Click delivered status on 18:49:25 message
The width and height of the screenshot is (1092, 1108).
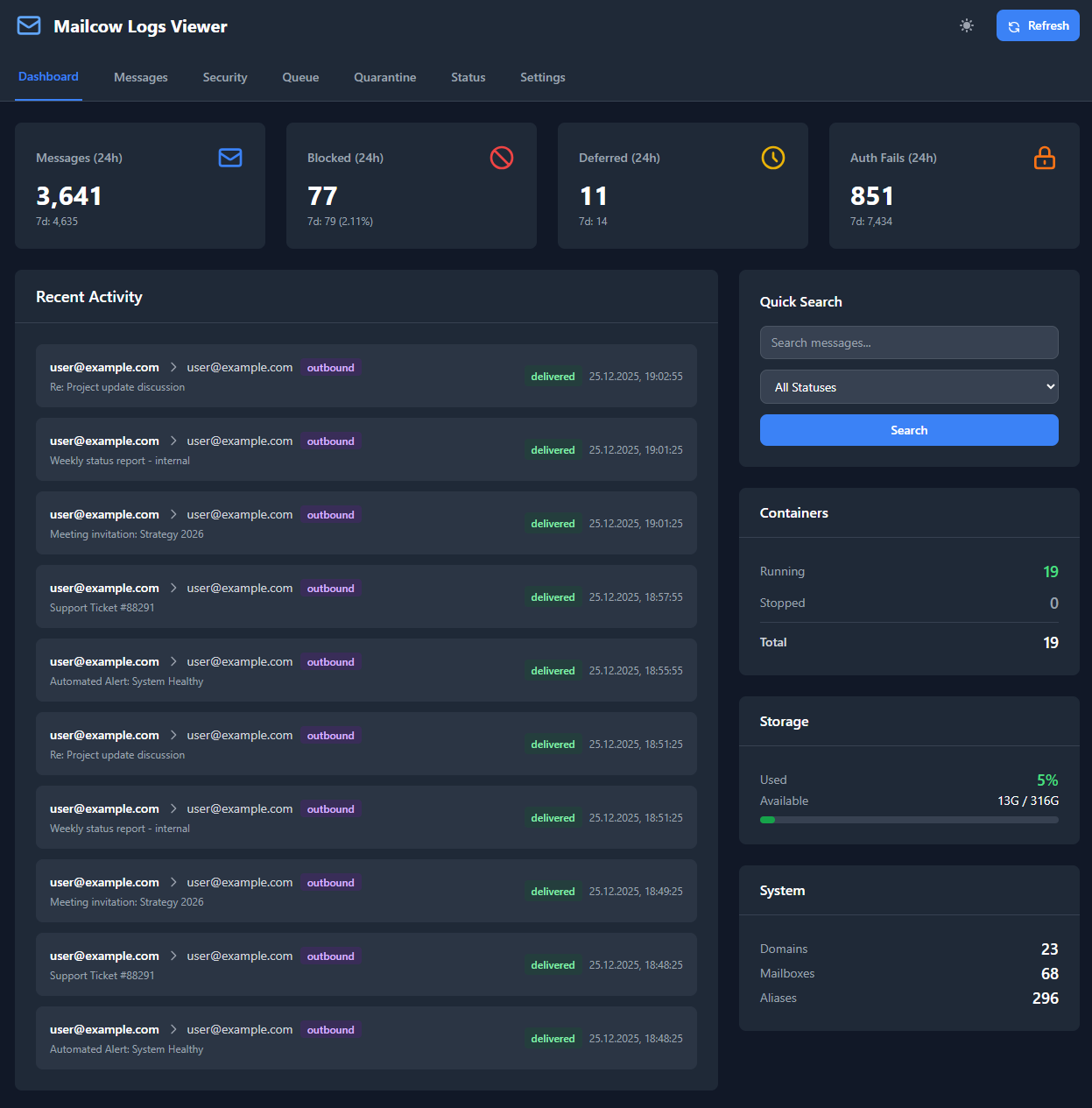click(x=553, y=892)
